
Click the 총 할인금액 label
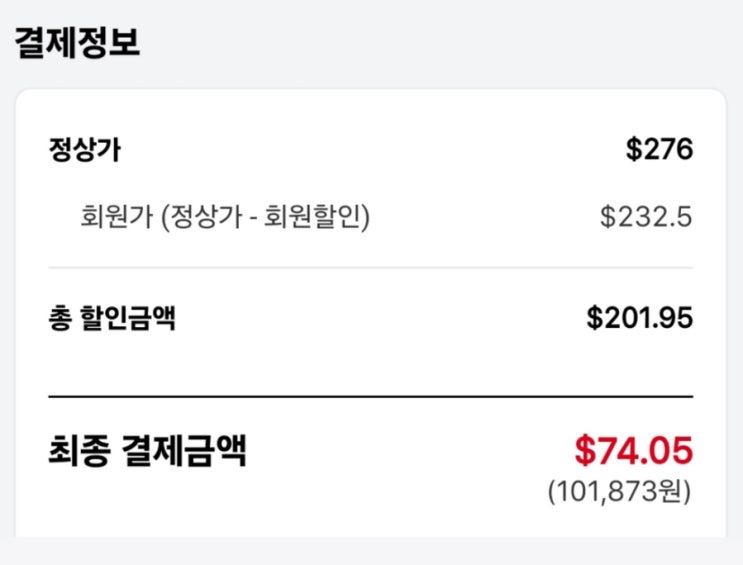pyautogui.click(x=112, y=319)
